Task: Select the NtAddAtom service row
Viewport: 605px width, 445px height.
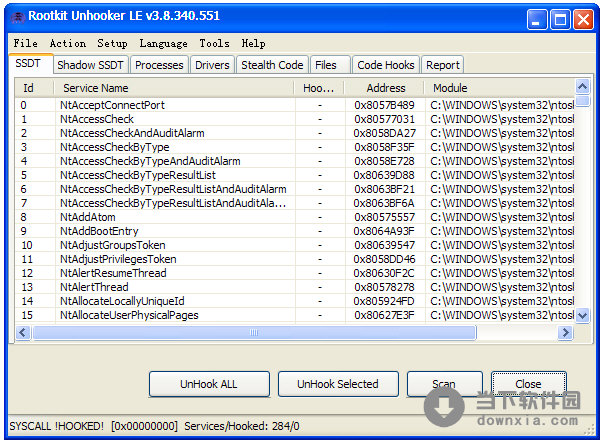Action: click(87, 217)
